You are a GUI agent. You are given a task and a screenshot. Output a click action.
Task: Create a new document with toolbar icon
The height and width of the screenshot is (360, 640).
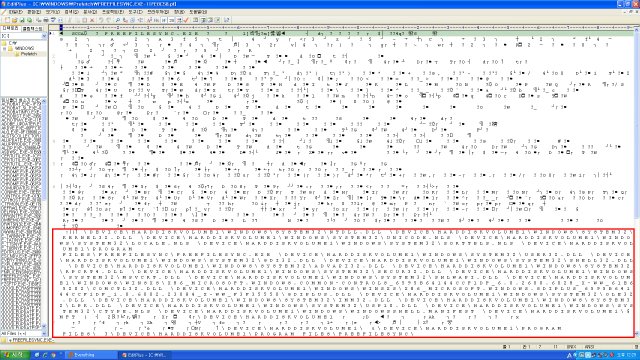pos(7,20)
